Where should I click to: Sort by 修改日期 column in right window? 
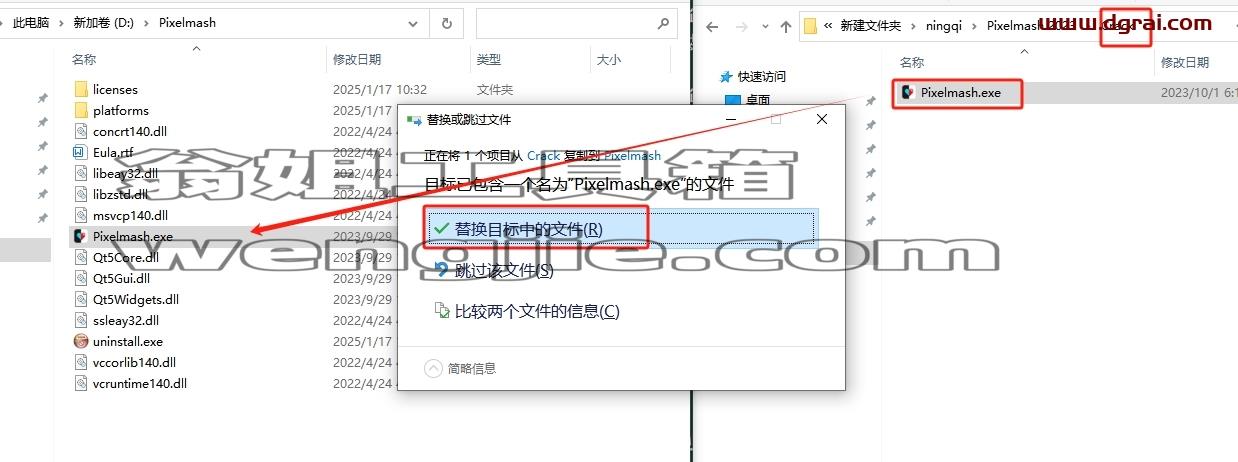pos(1185,62)
